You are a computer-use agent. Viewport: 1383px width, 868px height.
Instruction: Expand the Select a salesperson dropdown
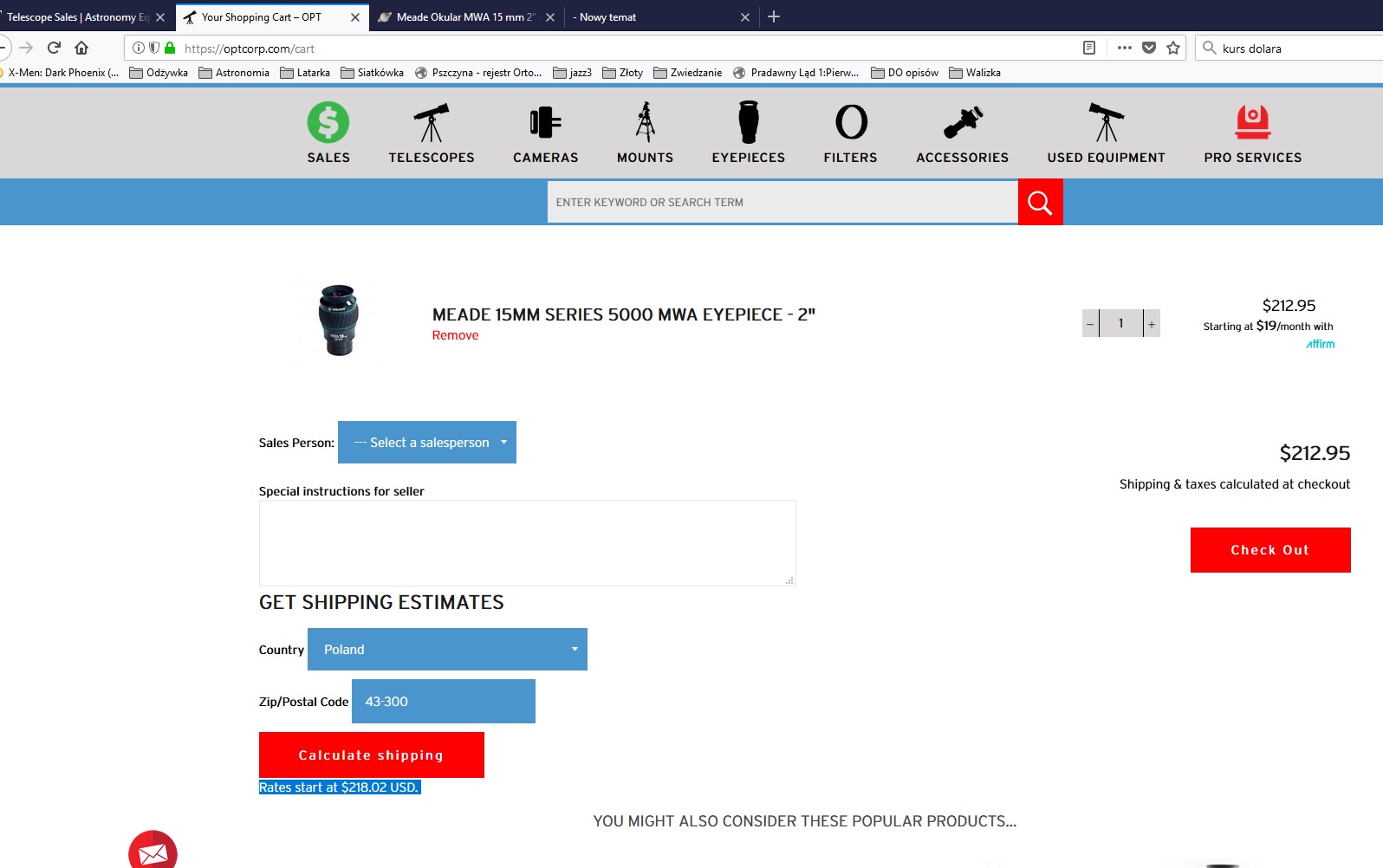[x=427, y=443]
